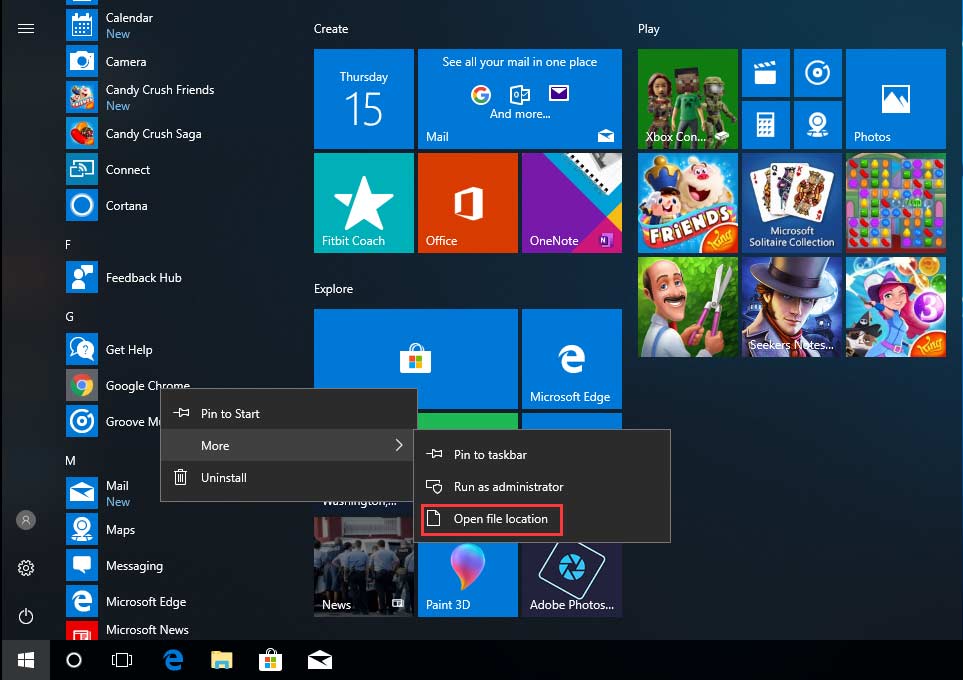Viewport: 963px width, 680px height.
Task: Expand the More submenu
Action: tap(289, 445)
